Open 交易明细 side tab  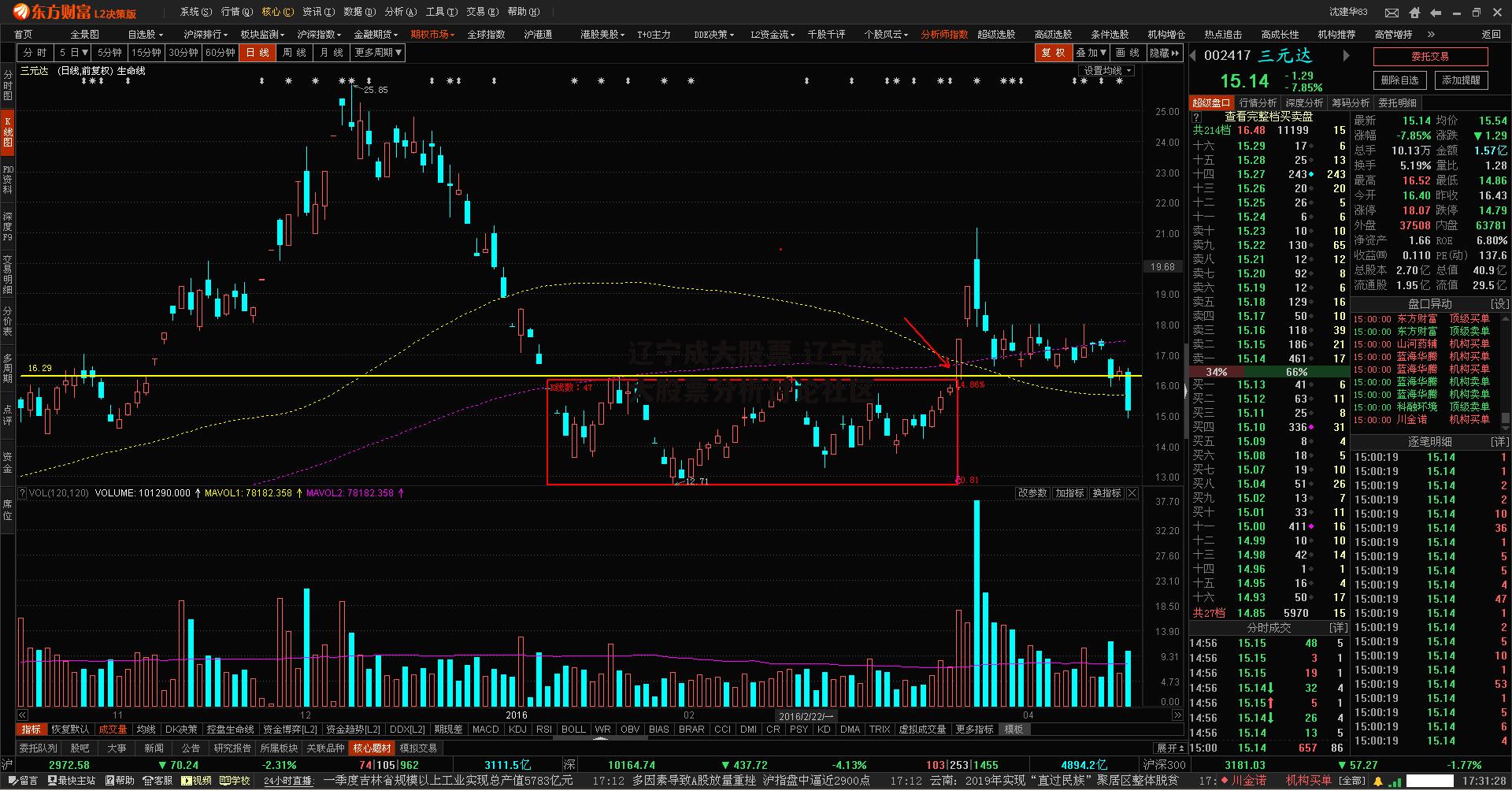7,273
